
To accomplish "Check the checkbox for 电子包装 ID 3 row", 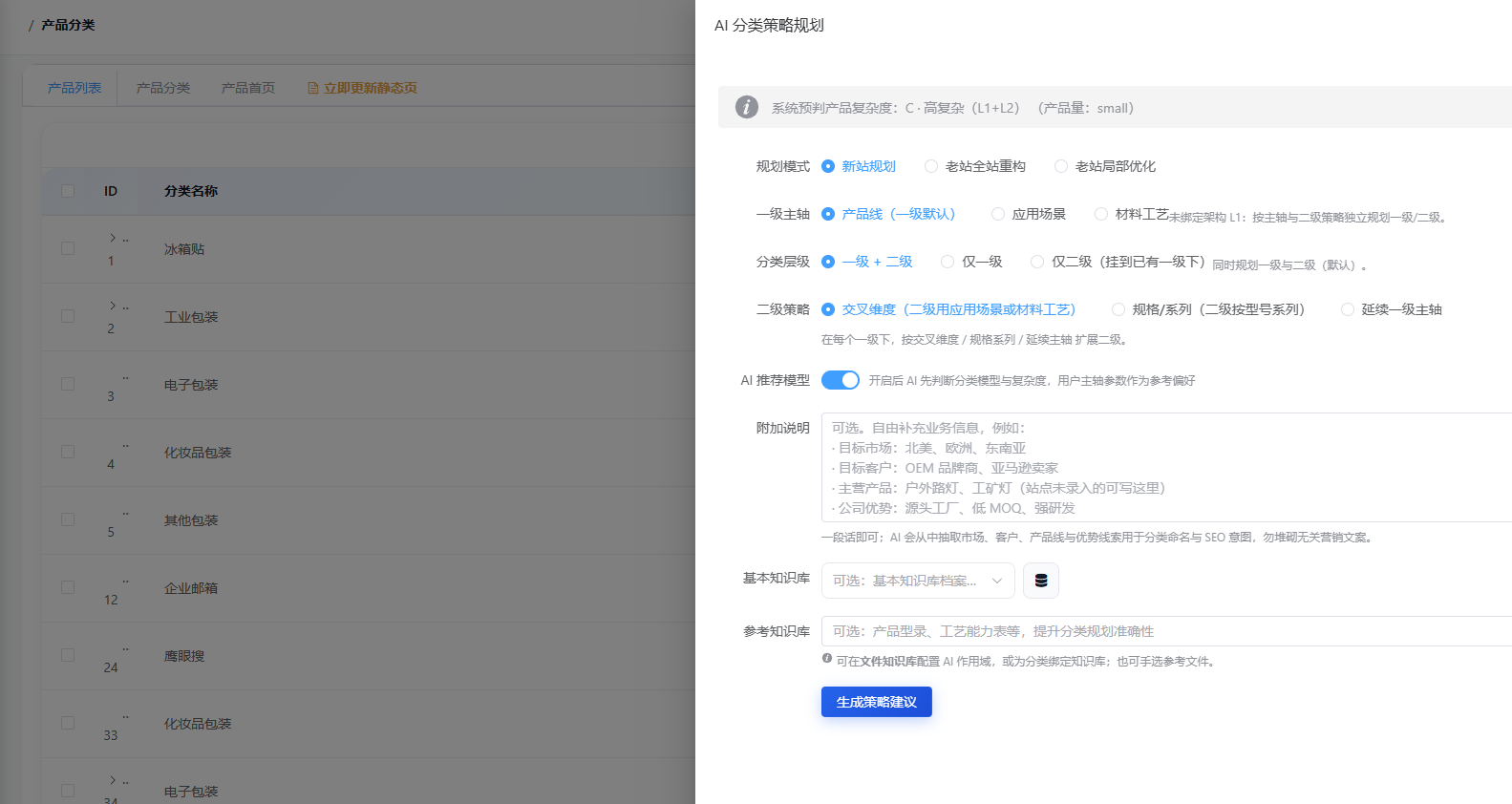I will (x=68, y=384).
